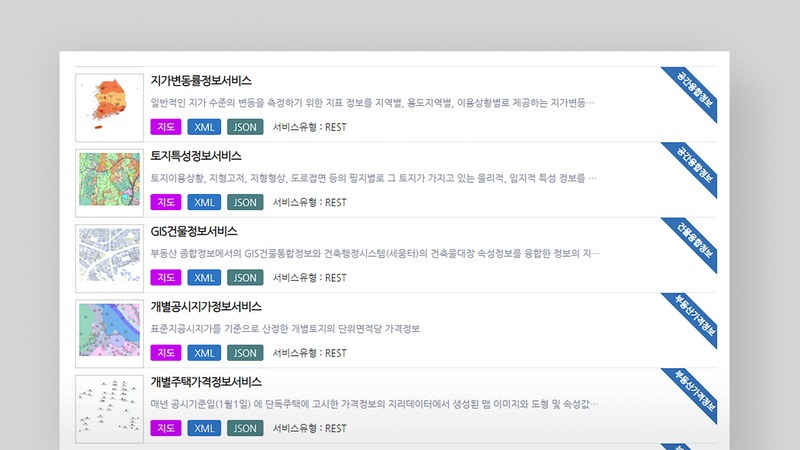Open the 개별주택가격정보서비스 title link
This screenshot has height=450, width=800.
(206, 382)
